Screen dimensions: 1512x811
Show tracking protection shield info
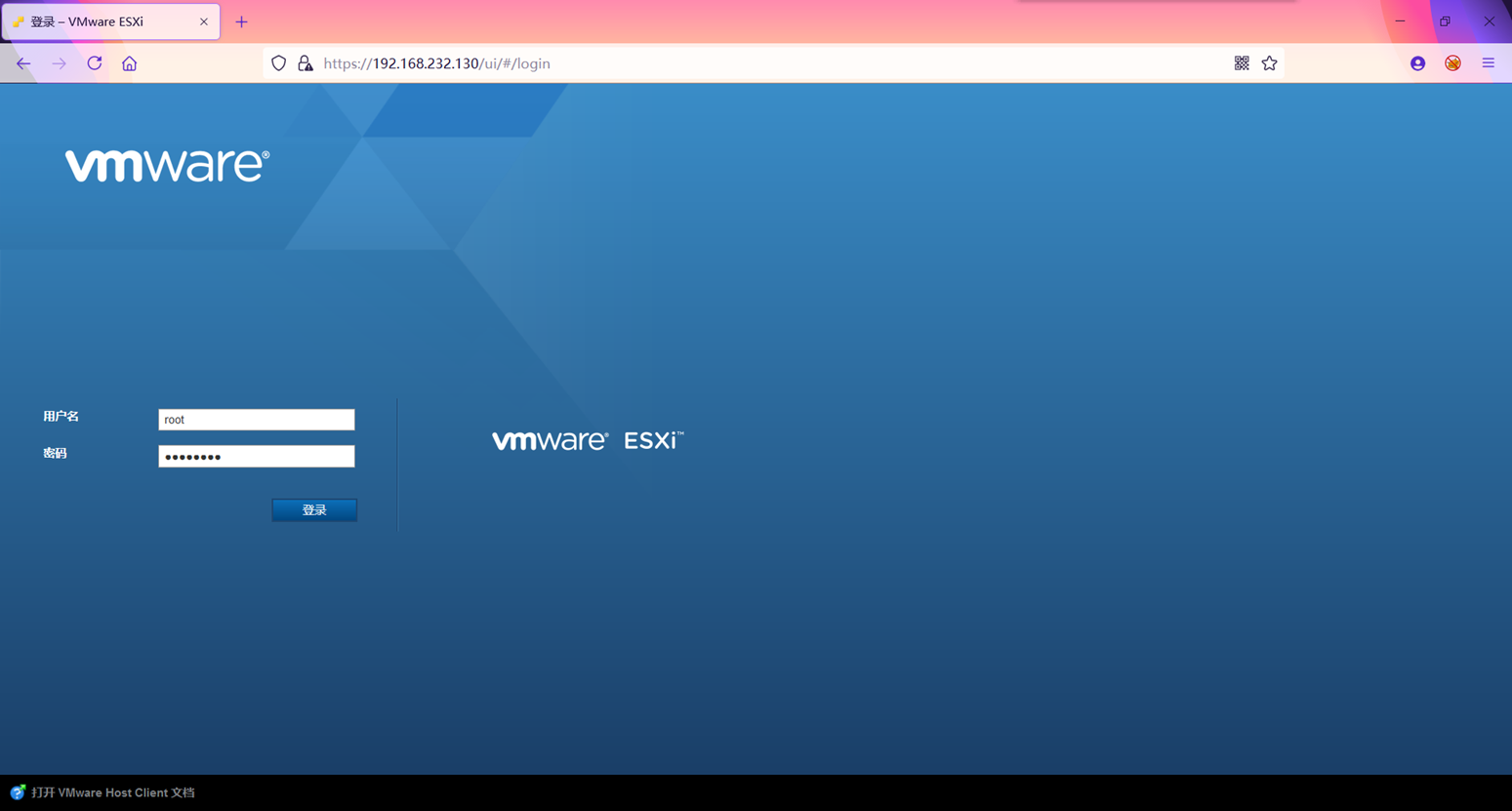[x=279, y=63]
